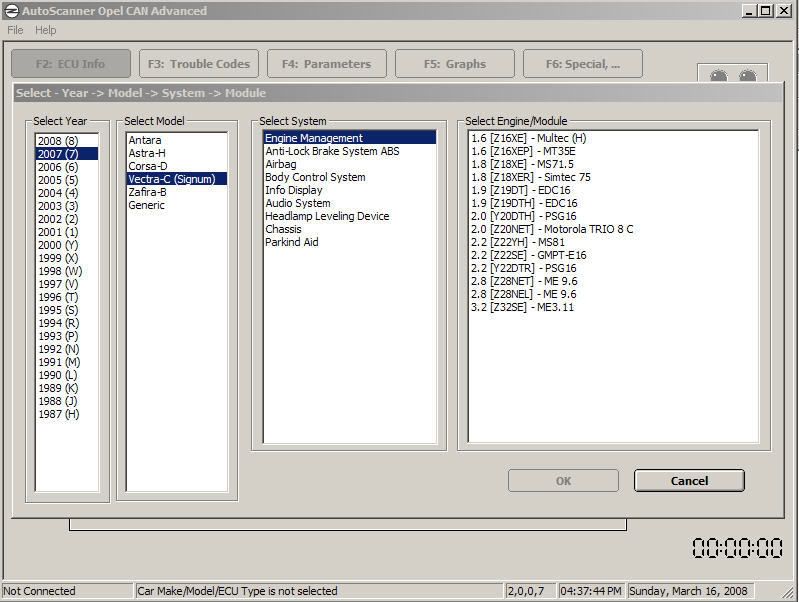Select year 2008 (8)
The width and height of the screenshot is (799, 602).
click(67, 141)
